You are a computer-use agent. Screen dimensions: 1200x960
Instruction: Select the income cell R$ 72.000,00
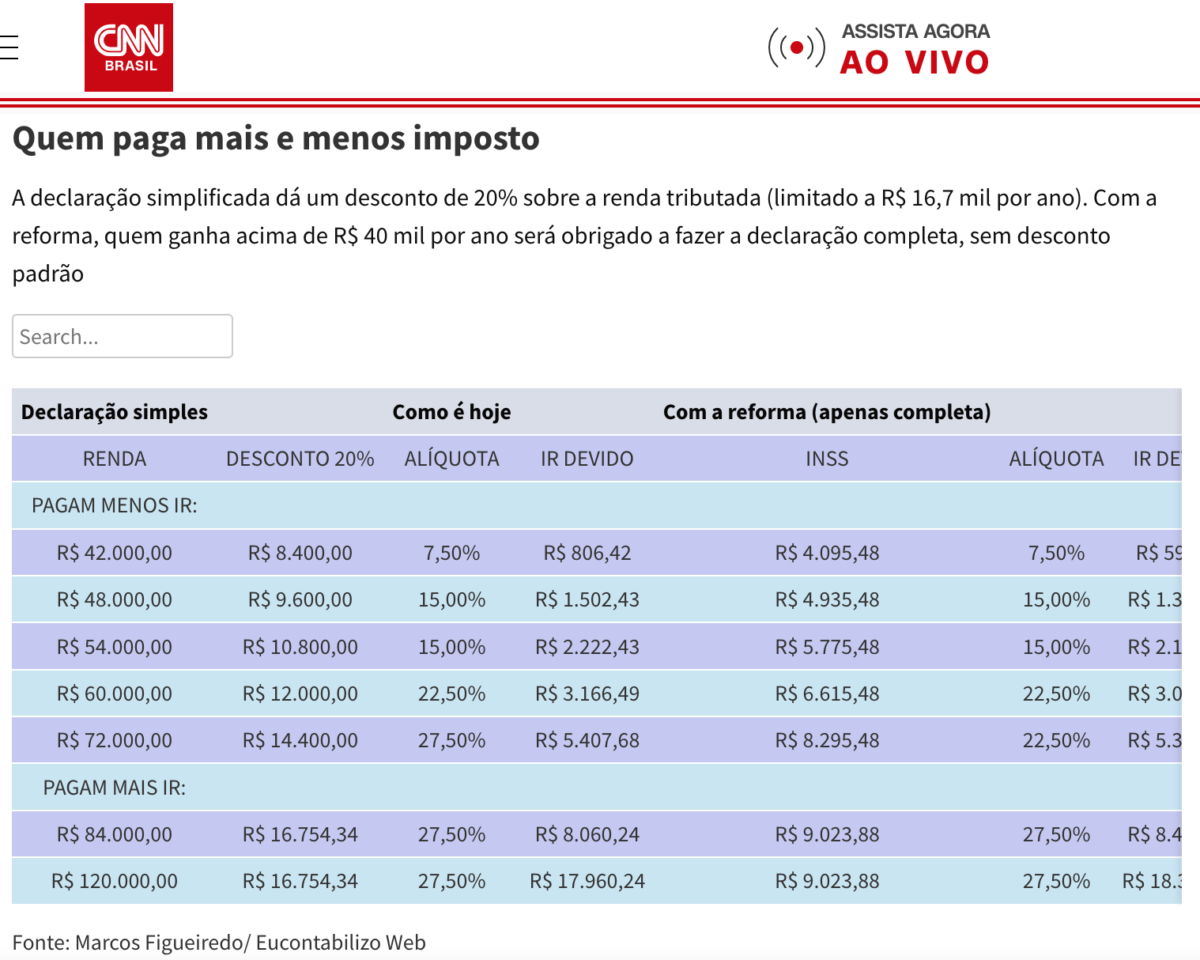coord(115,741)
